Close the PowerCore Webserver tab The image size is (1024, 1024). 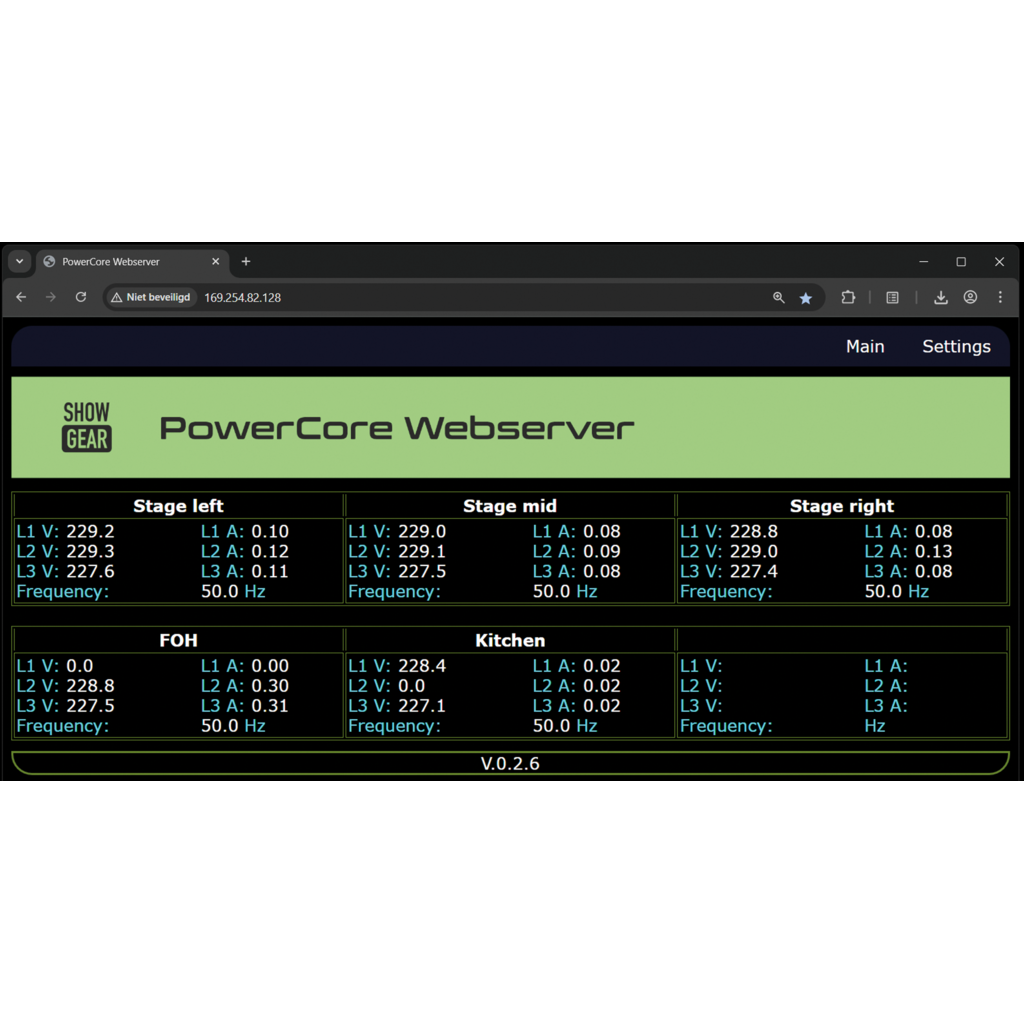click(x=216, y=262)
